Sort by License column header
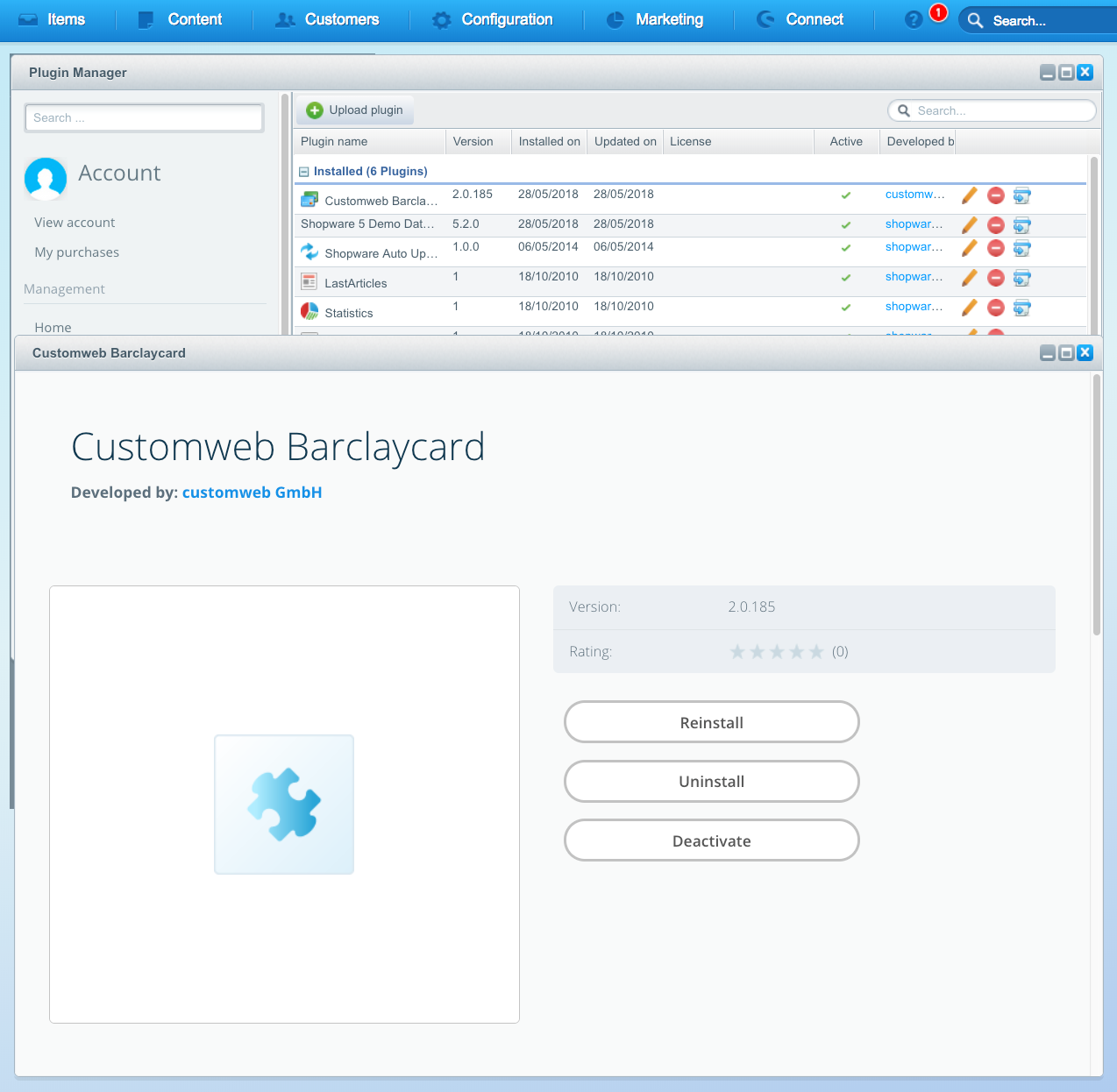Screen dimensions: 1117x1092 [738, 141]
